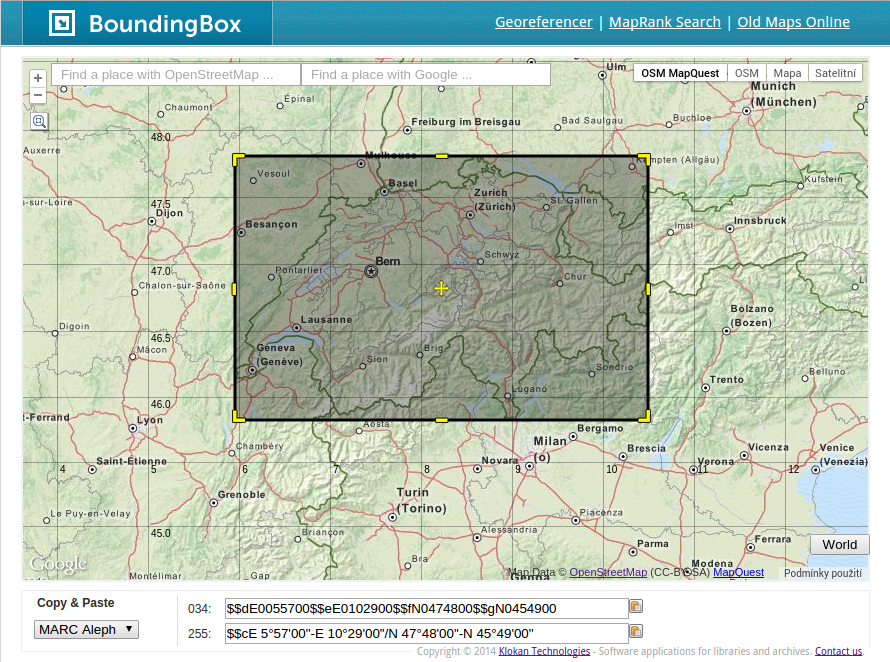Screen dimensions: 890x662
Task: Open the MARC Aleph format dropdown
Action: (86, 630)
